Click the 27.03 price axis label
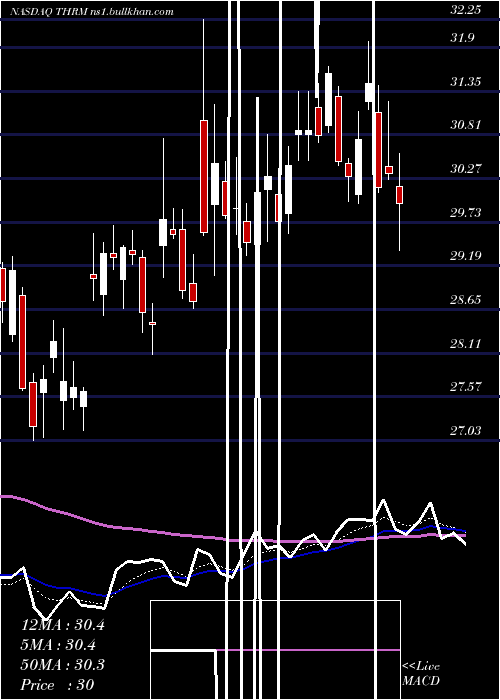This screenshot has height=700, width=500. (466, 431)
